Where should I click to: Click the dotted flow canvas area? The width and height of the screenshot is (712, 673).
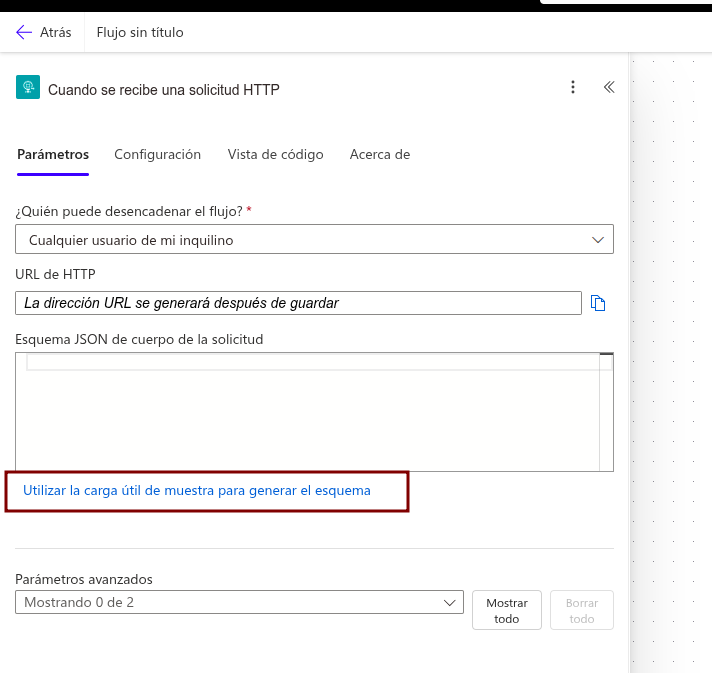pyautogui.click(x=672, y=350)
